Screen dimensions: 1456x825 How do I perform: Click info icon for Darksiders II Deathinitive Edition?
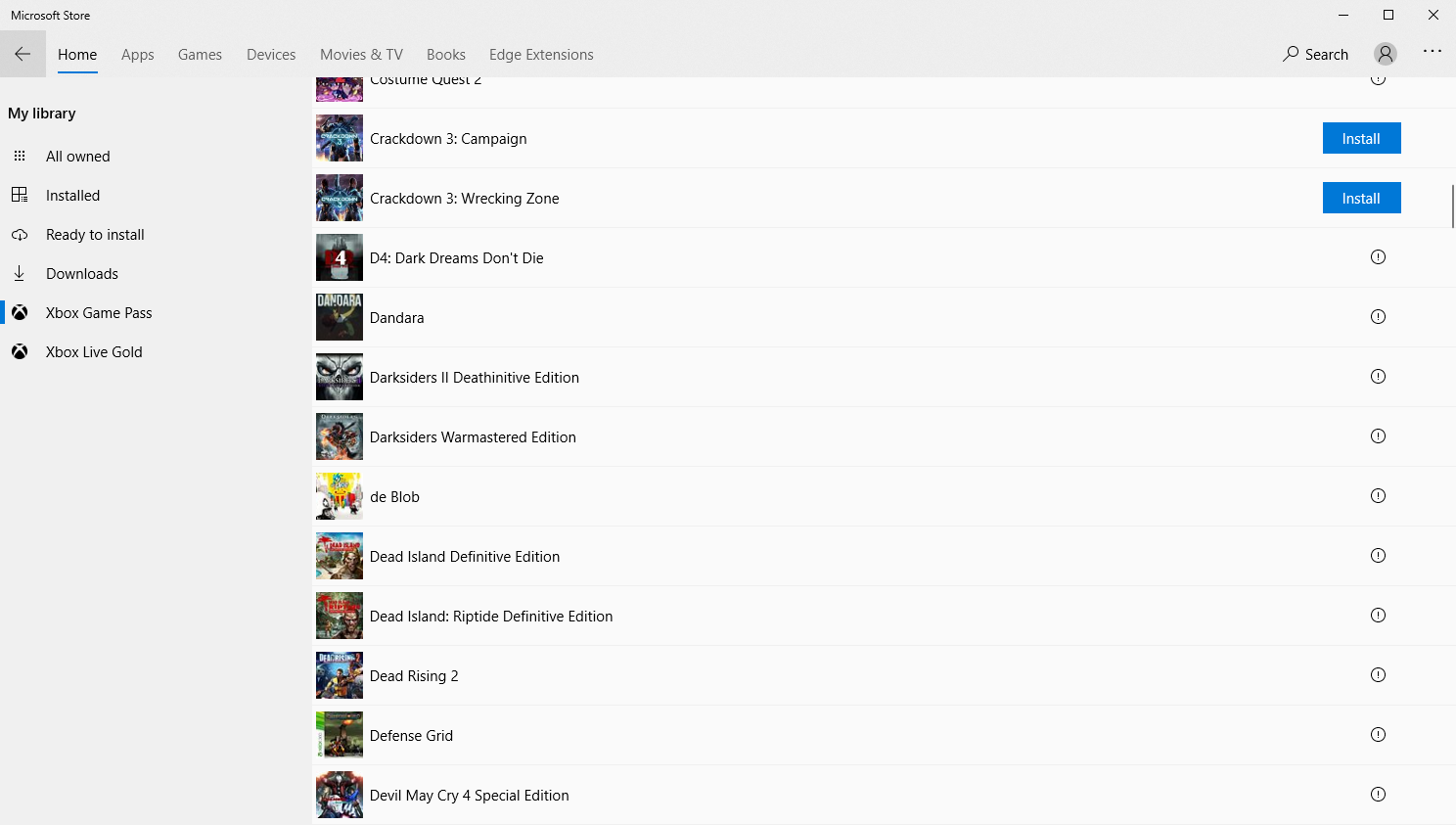pyautogui.click(x=1378, y=377)
